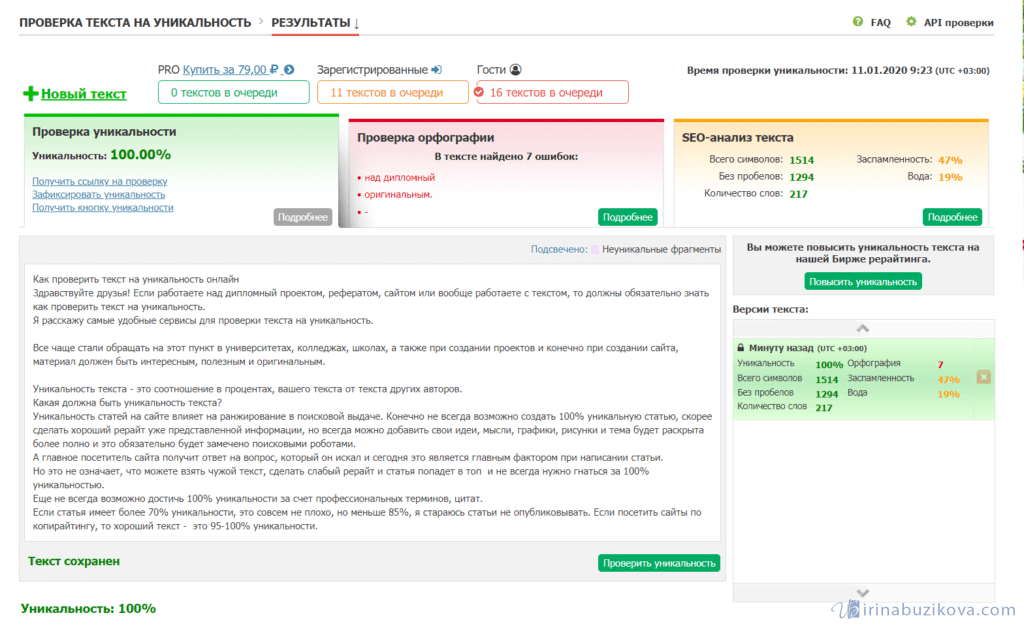Open Получить ссылку на проверку link
The width and height of the screenshot is (1024, 624).
click(x=99, y=181)
